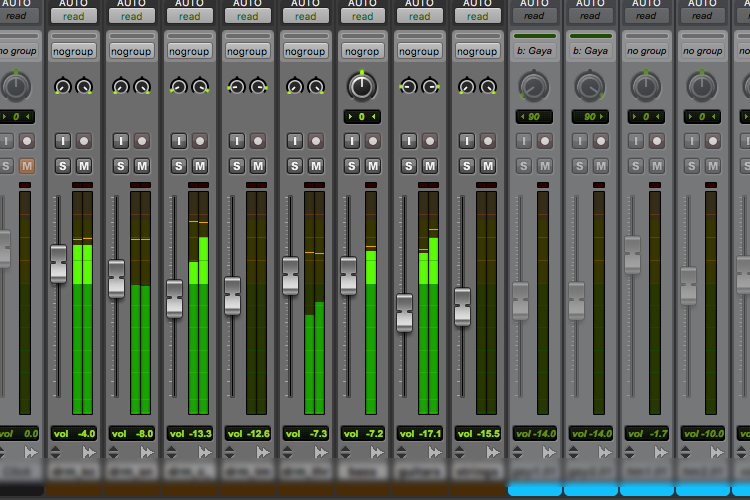This screenshot has width=750, height=500.
Task: Open automation mode selector on vol -13.3 channel
Action: point(189,16)
